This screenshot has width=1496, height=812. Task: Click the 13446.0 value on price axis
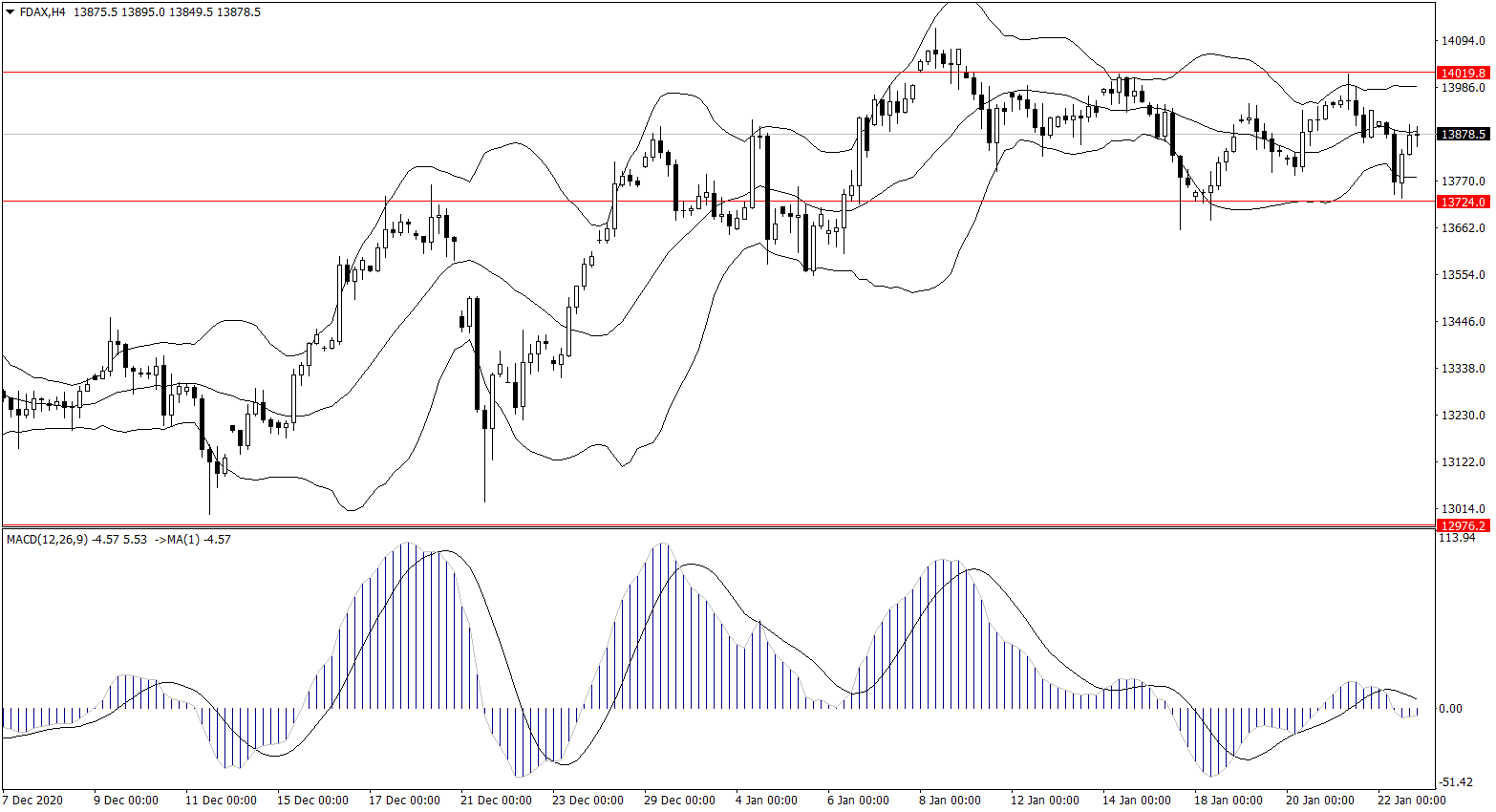coord(1463,322)
